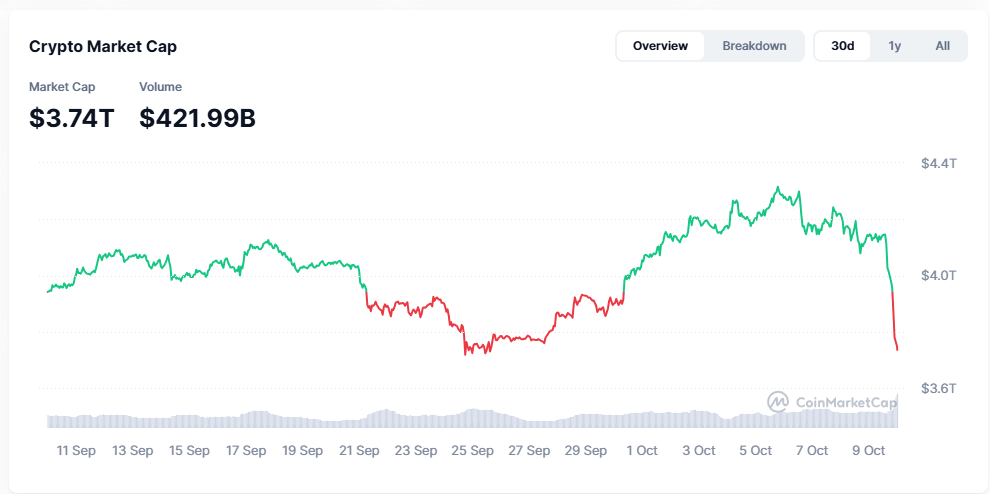Select the $3.74T market cap value
Viewport: 990px width, 494px height.
pyautogui.click(x=71, y=118)
